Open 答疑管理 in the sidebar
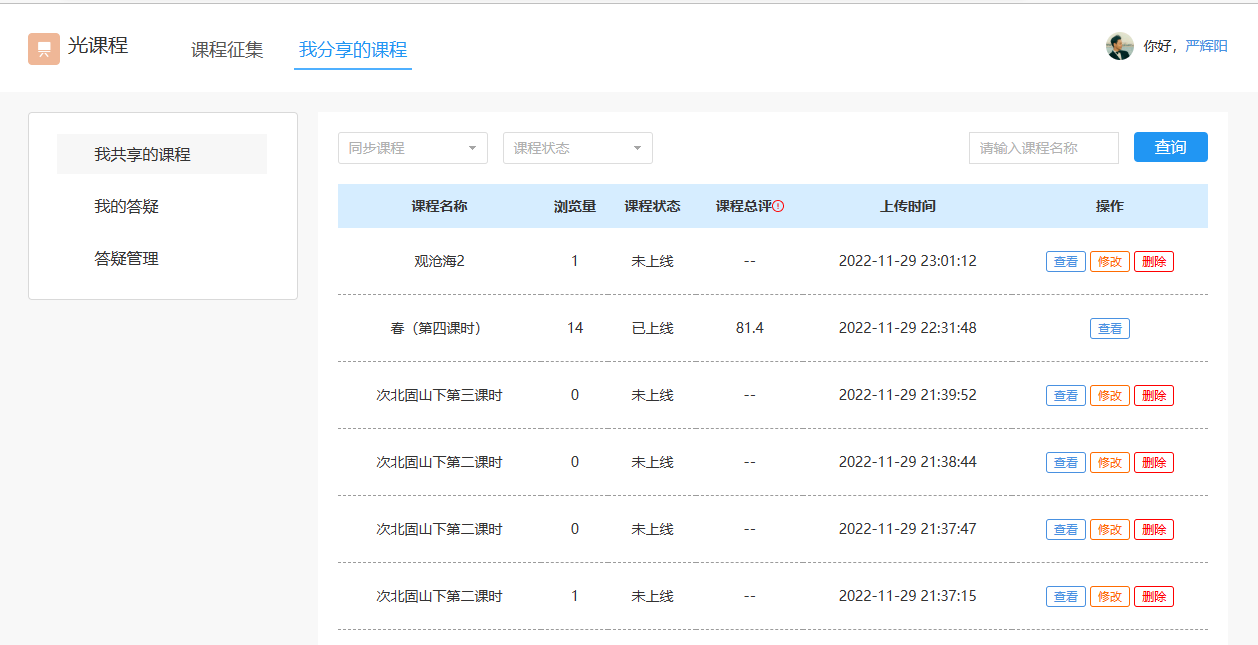Viewport: 1258px width, 645px height. (127, 259)
